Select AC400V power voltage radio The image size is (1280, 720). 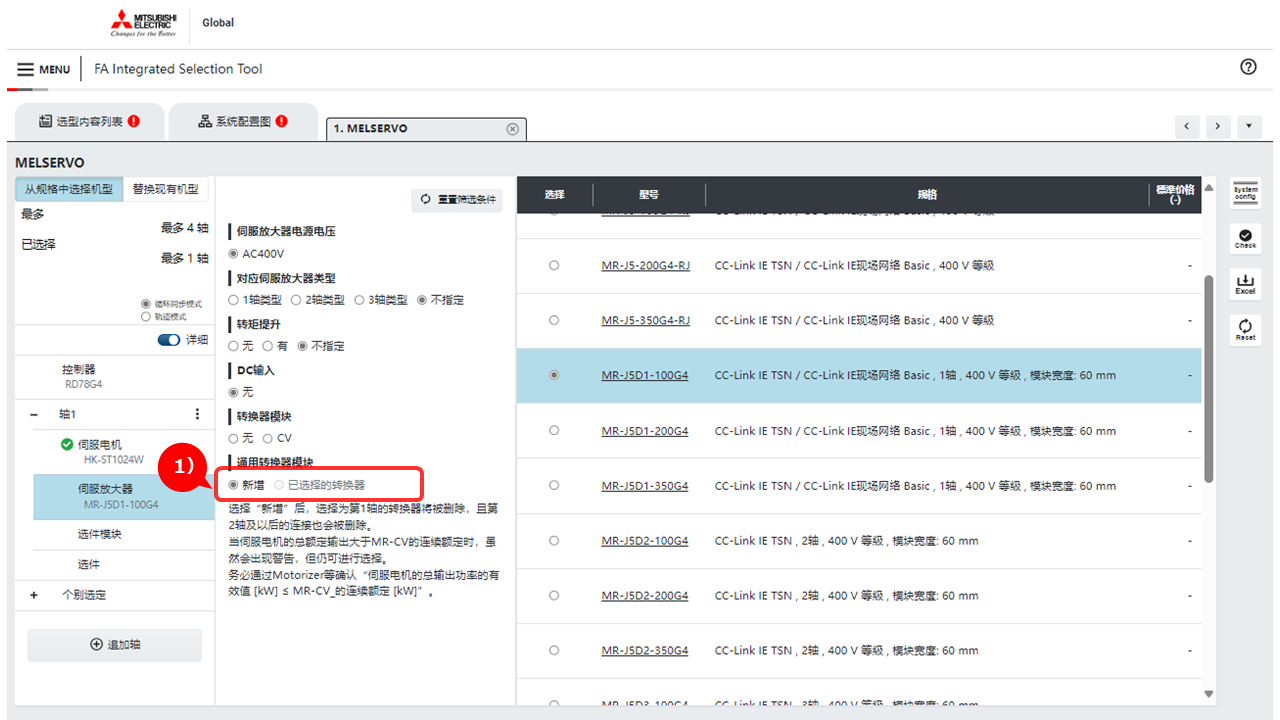coord(234,254)
